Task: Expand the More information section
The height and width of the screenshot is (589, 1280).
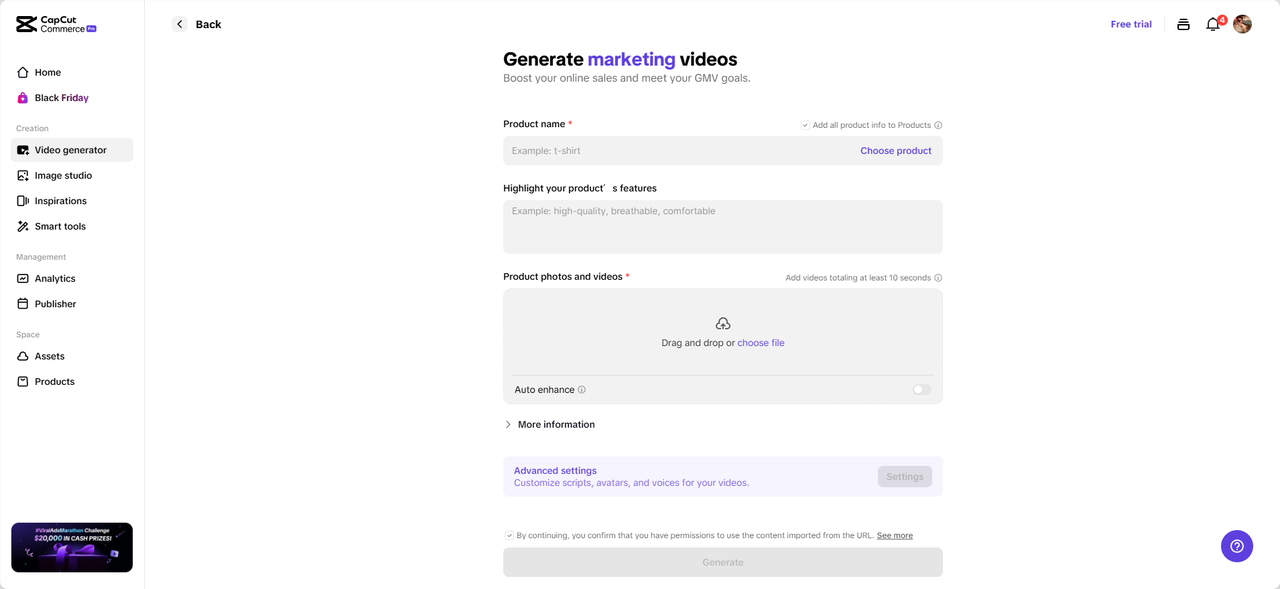Action: 549,425
